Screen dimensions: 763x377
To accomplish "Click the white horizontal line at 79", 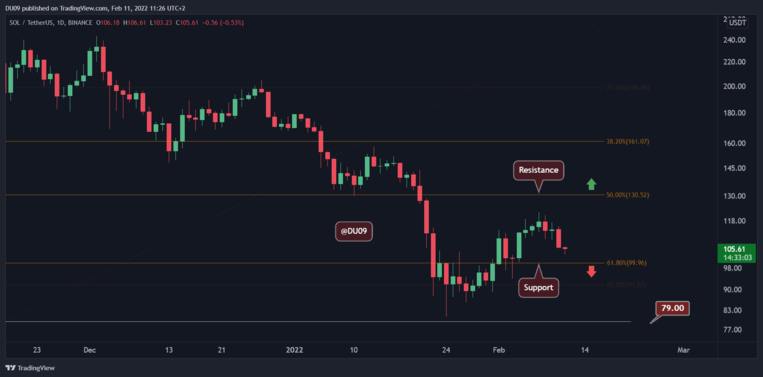I will tap(318, 321).
